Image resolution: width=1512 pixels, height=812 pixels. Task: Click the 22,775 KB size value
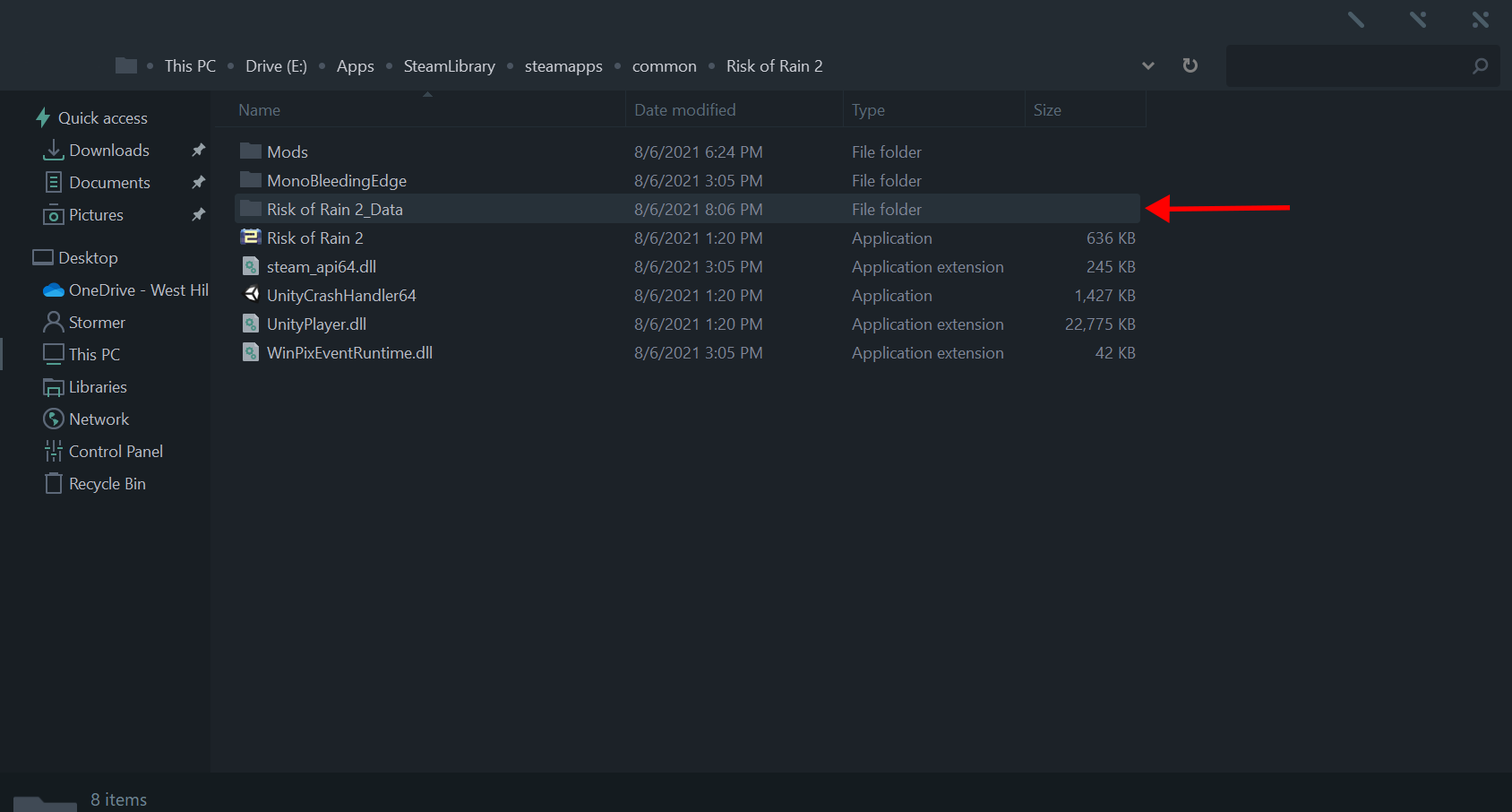(x=1100, y=324)
